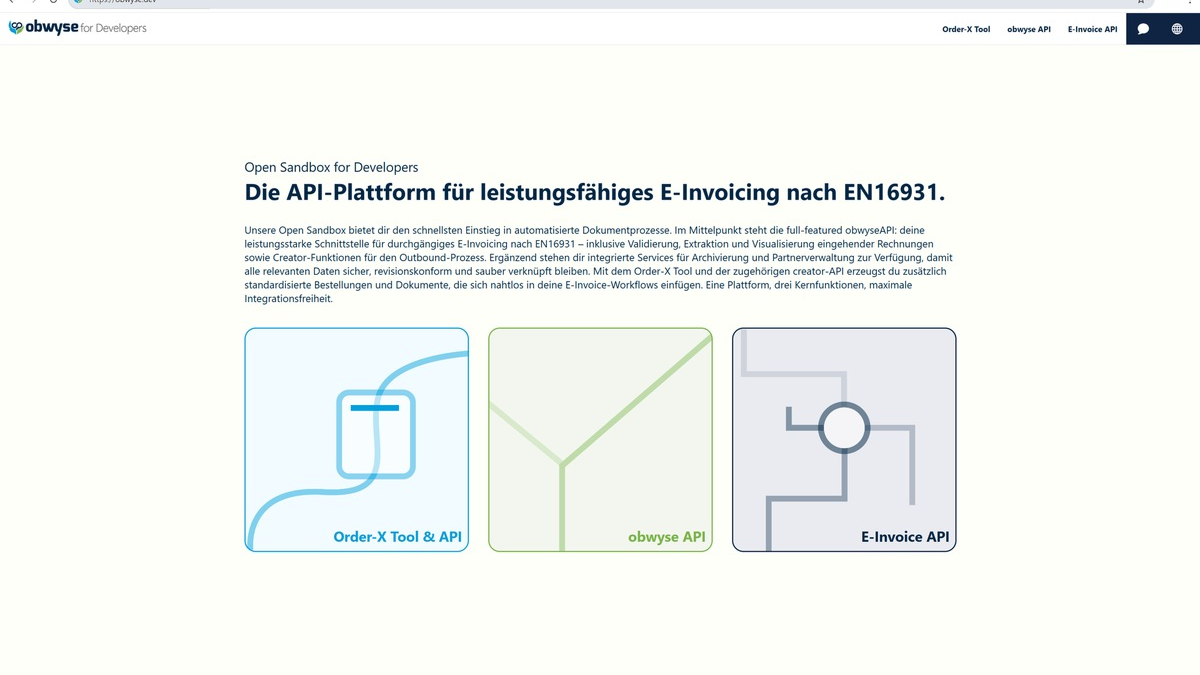Click the circle diagram icon on E-Invoice API card

click(x=843, y=427)
